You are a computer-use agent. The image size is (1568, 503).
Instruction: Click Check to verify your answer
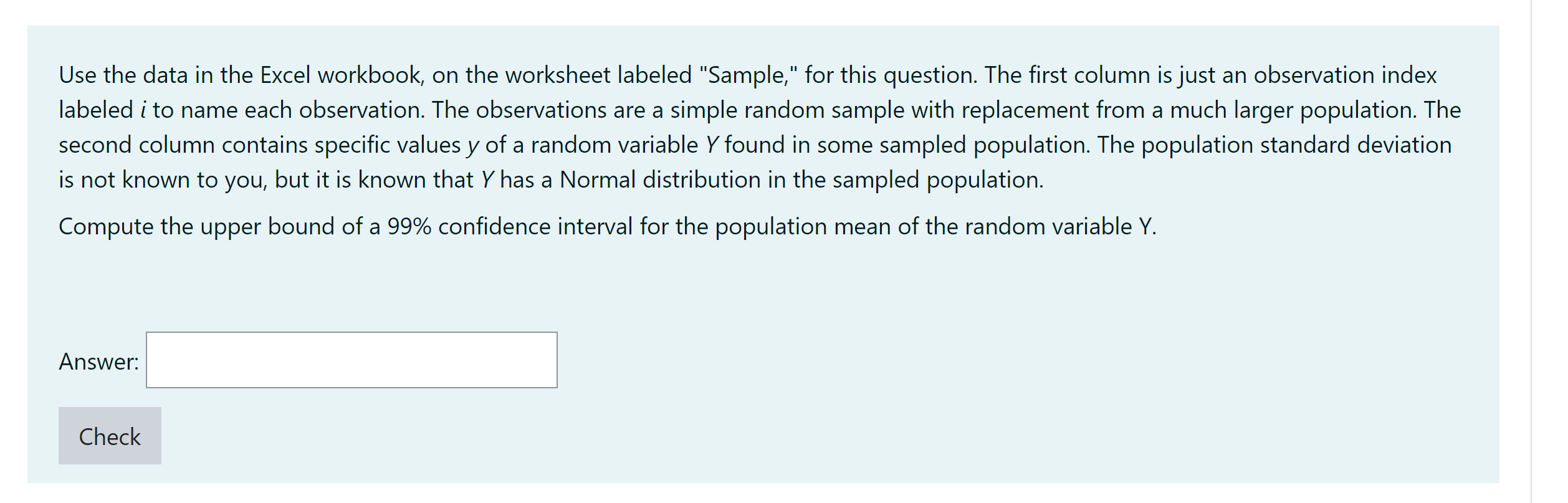click(109, 436)
